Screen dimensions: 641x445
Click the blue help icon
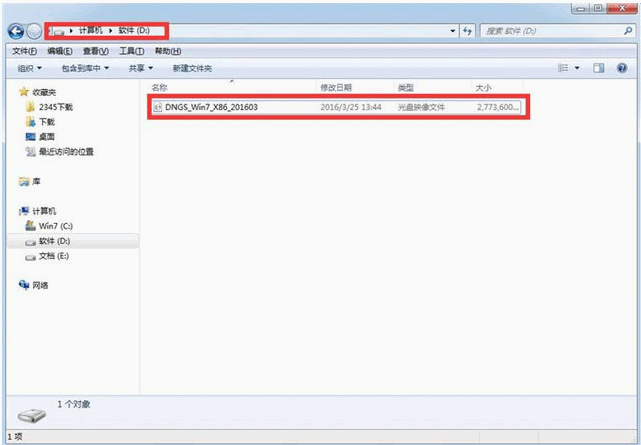pyautogui.click(x=622, y=68)
